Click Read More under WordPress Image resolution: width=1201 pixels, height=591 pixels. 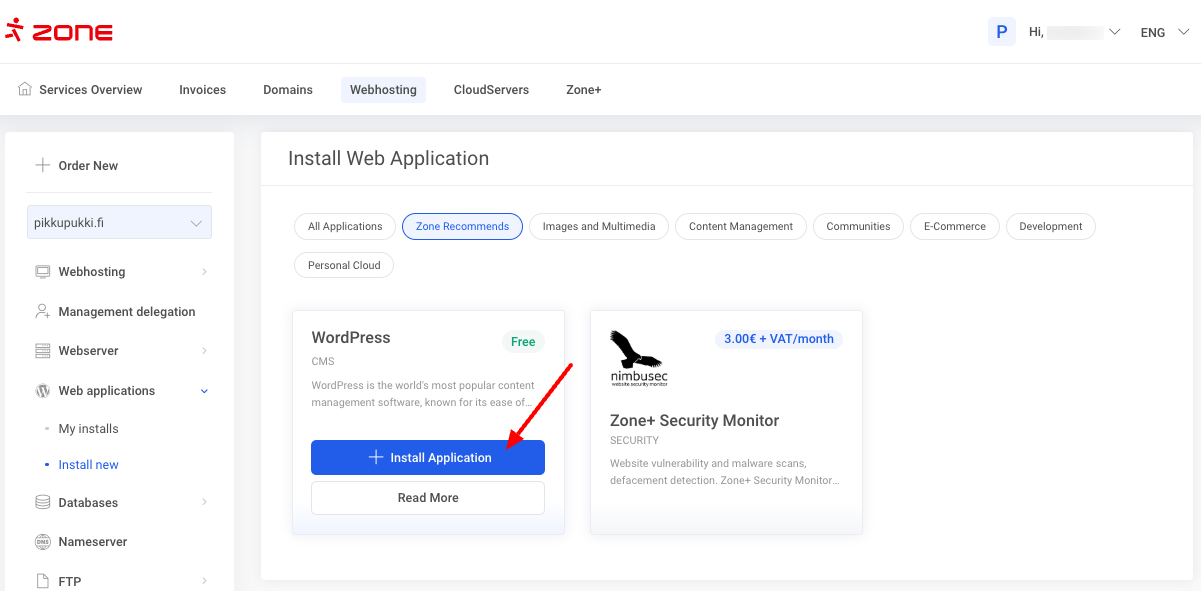(428, 498)
